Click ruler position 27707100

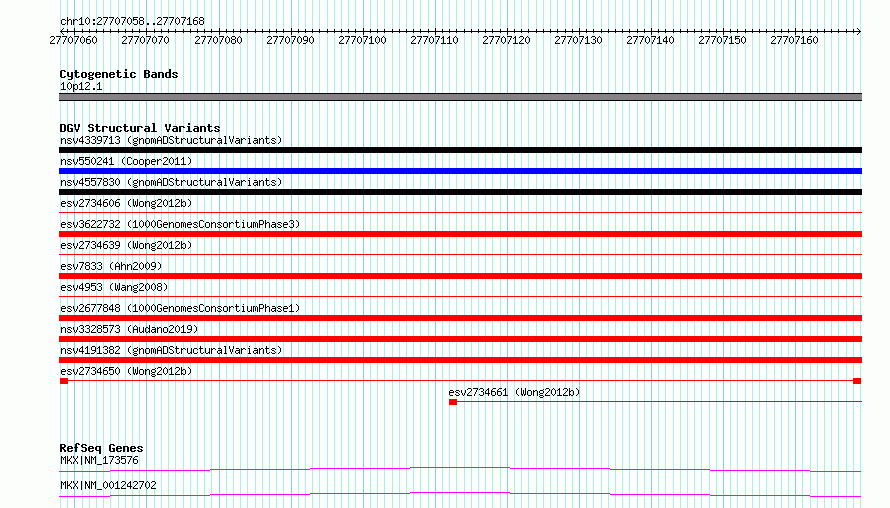[362, 40]
